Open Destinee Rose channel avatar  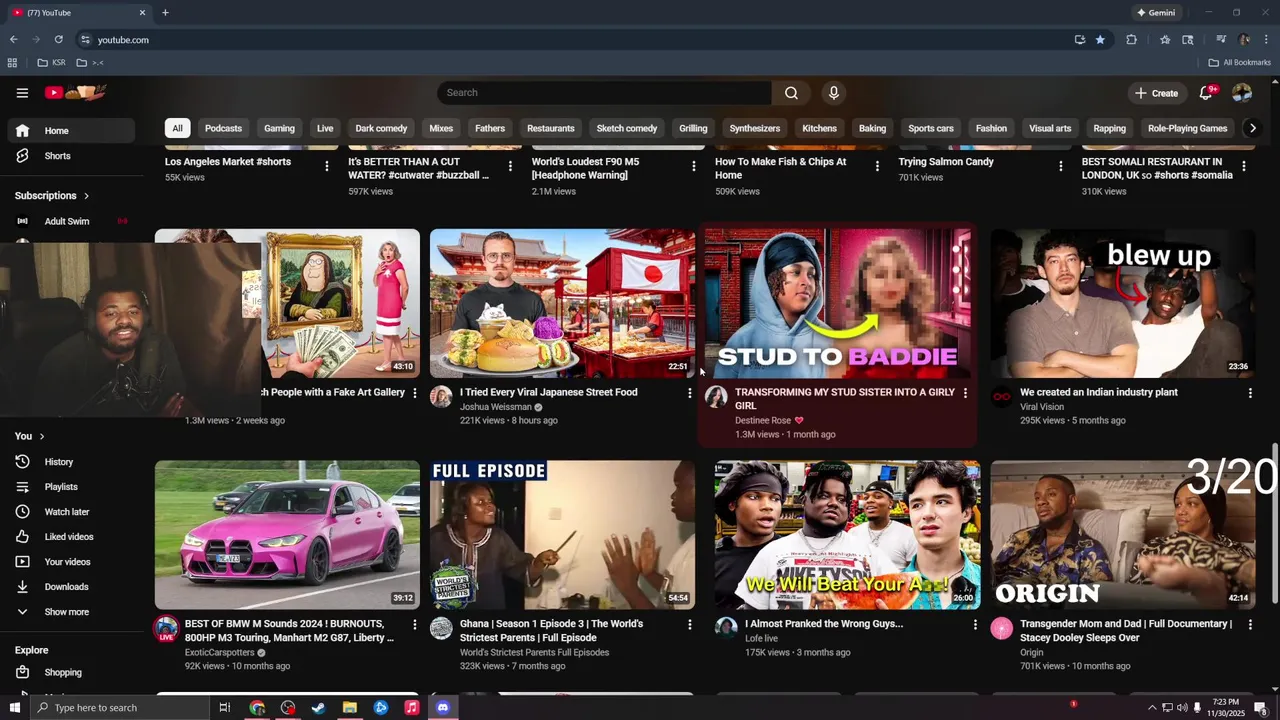(716, 397)
